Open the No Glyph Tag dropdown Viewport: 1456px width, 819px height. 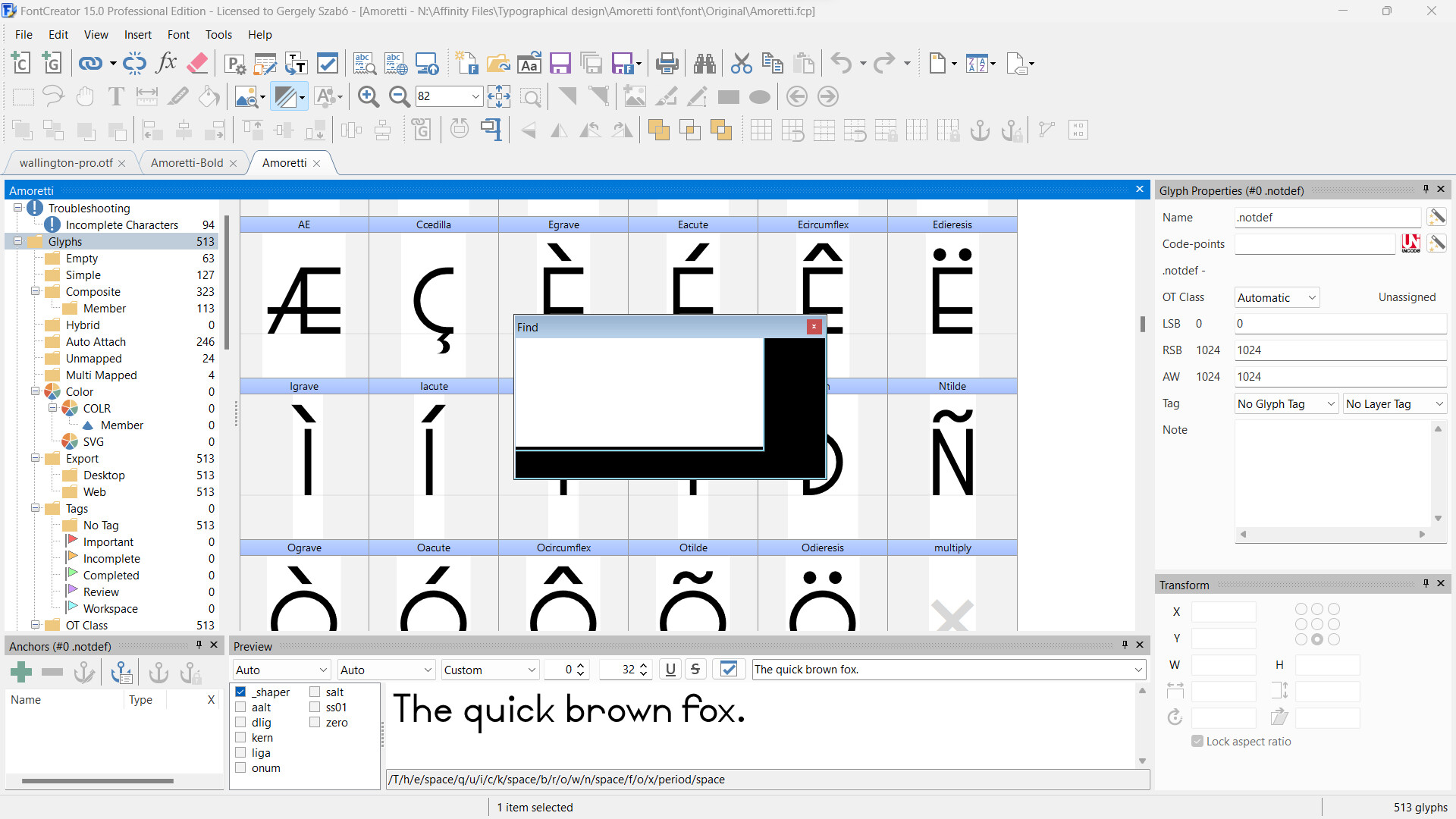point(1286,403)
